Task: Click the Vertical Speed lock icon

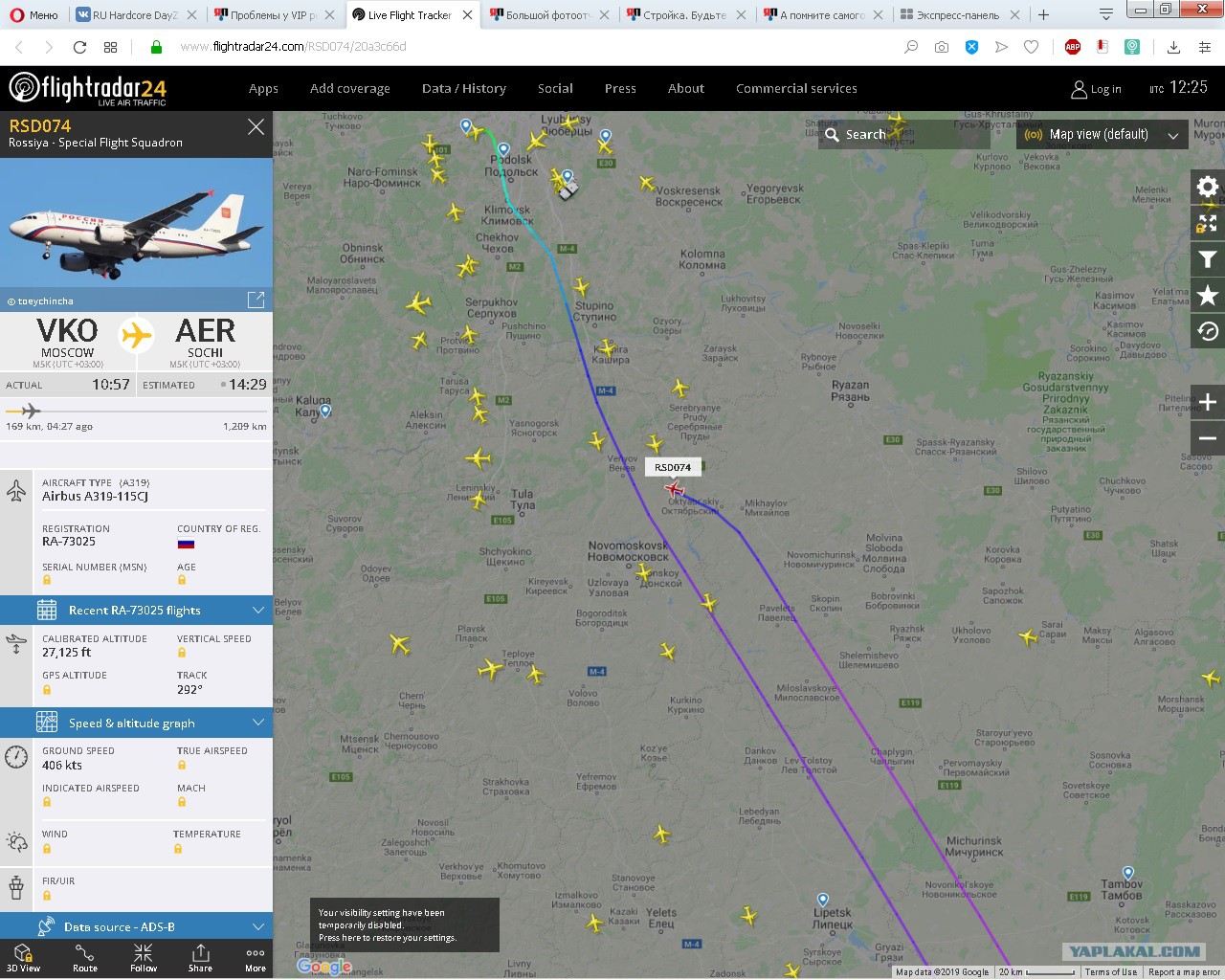Action: coord(182,653)
